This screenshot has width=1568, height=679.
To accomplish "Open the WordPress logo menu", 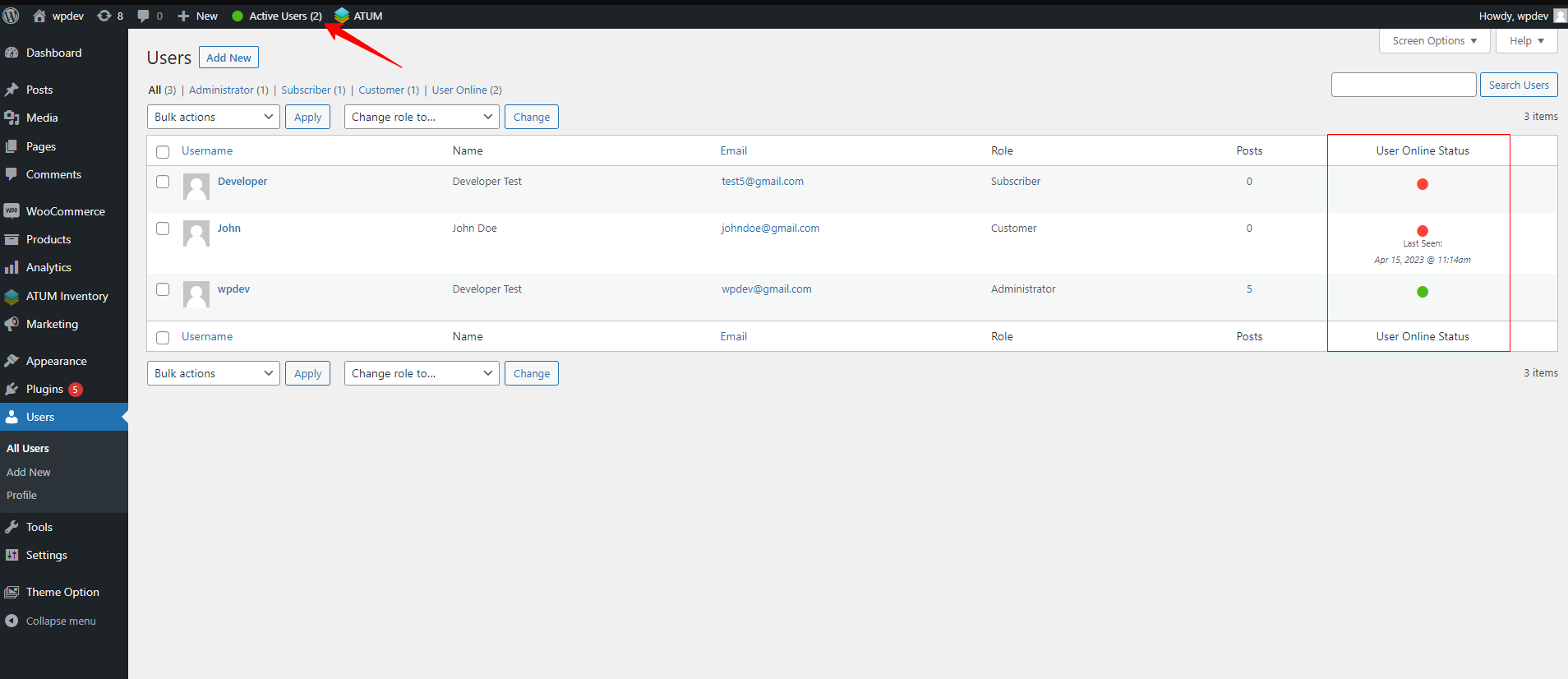I will click(12, 16).
